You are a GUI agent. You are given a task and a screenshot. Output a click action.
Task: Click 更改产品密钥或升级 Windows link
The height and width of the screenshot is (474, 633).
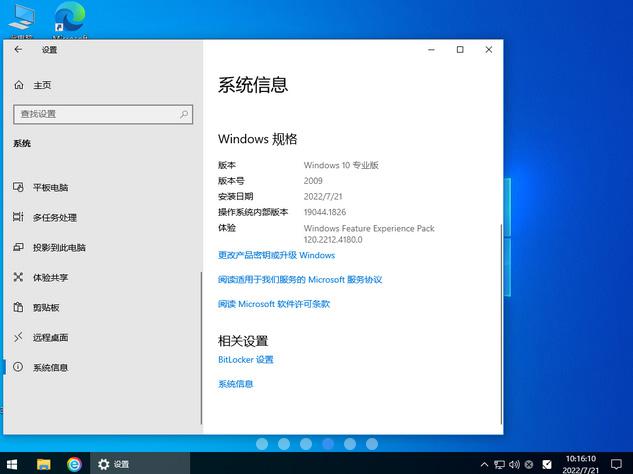pyautogui.click(x=277, y=255)
